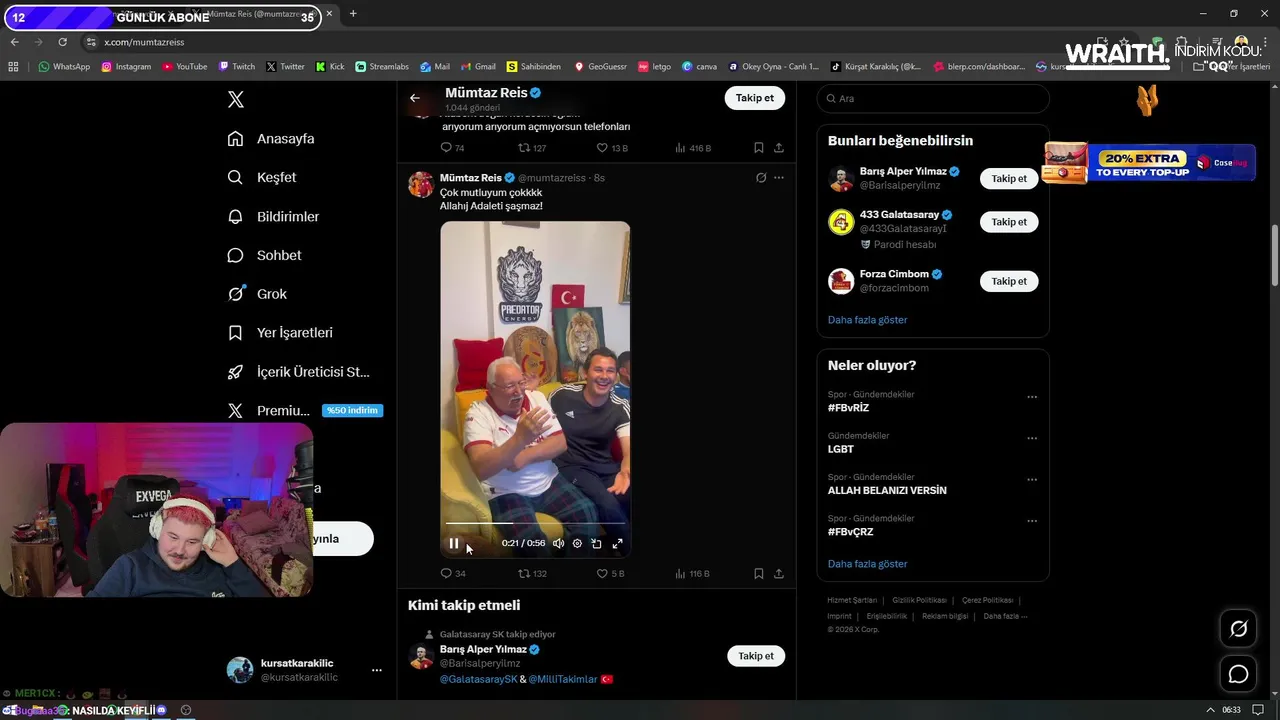This screenshot has height=720, width=1280.
Task: Reply to the post with 74 comments
Action: coord(453,148)
